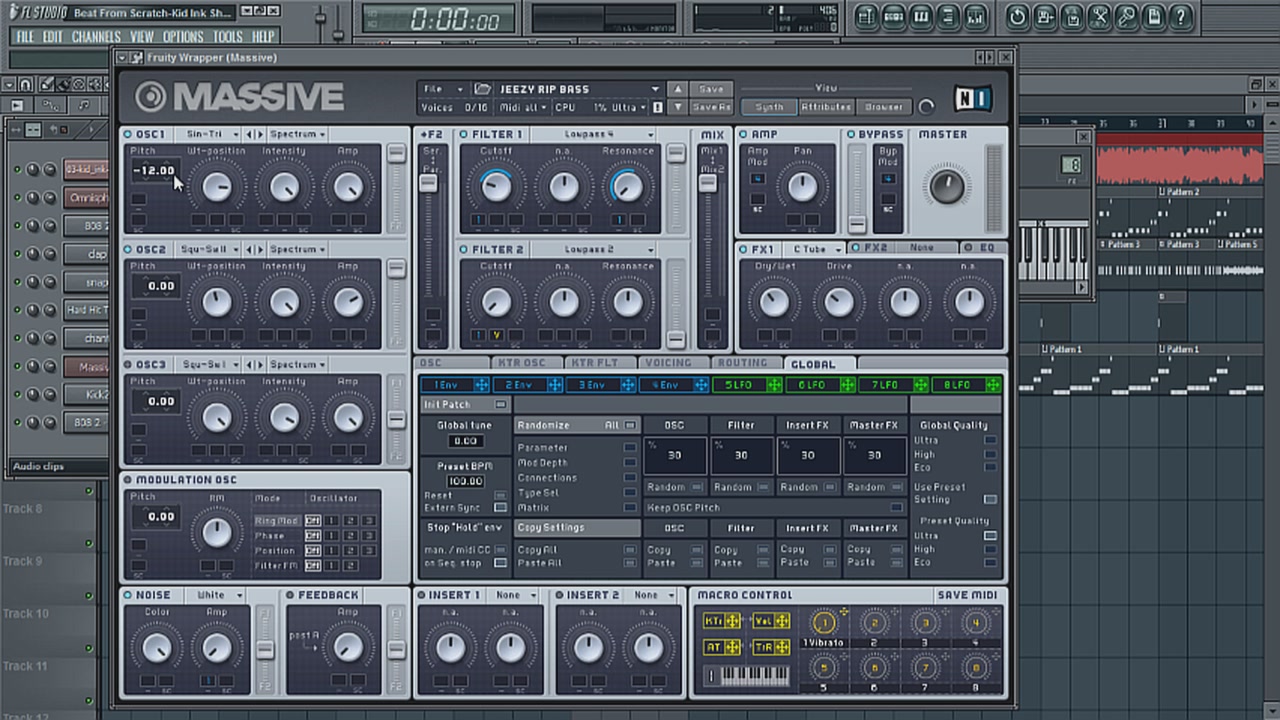Open the FL Studio playlist view icon
The width and height of the screenshot is (1280, 720).
pyautogui.click(x=866, y=17)
